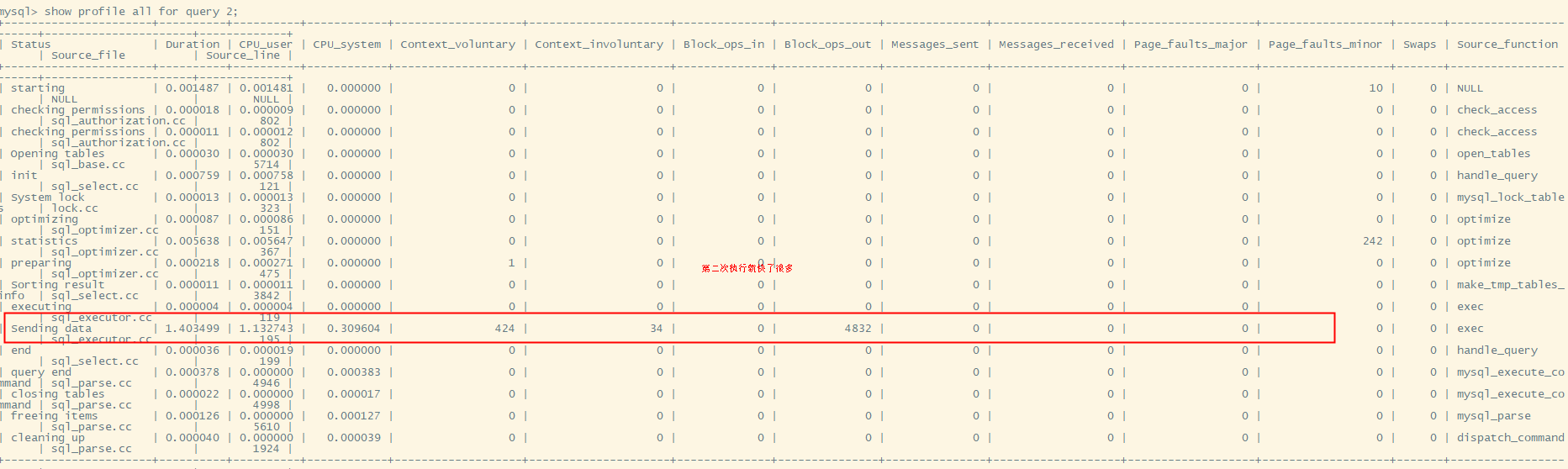Select the 'query end' status label

(x=41, y=372)
